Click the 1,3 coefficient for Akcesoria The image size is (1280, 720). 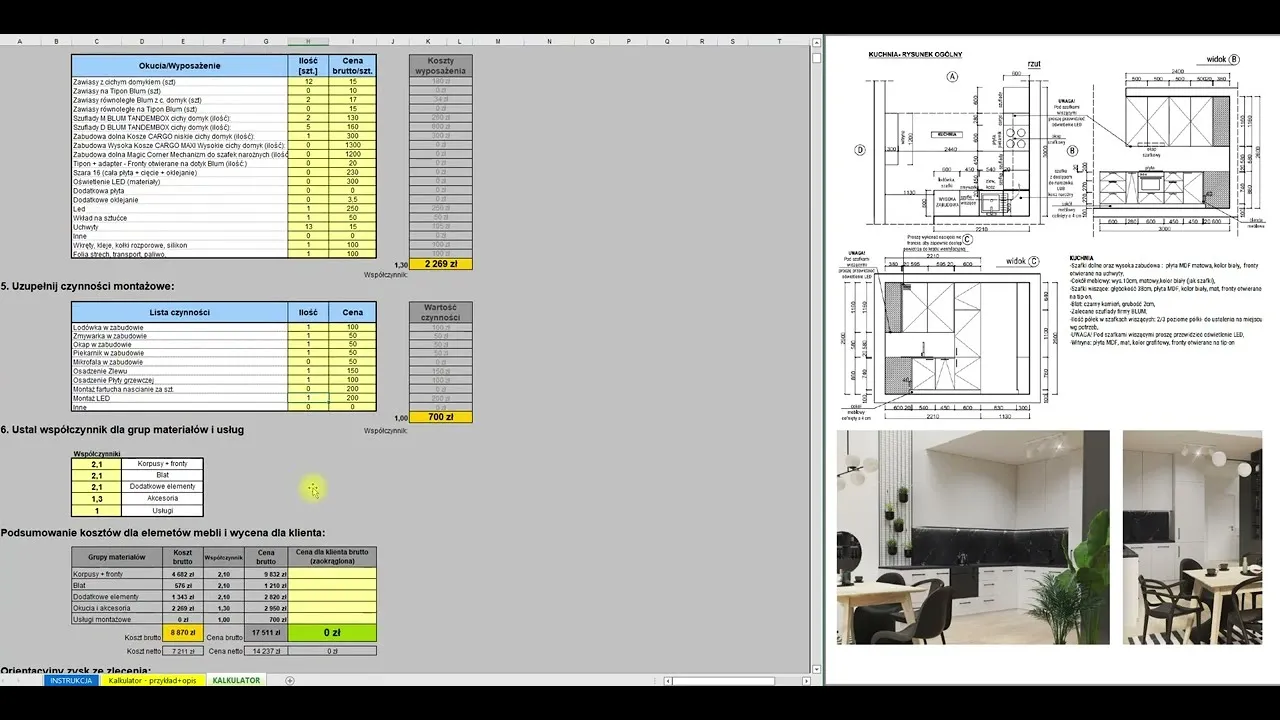point(97,498)
